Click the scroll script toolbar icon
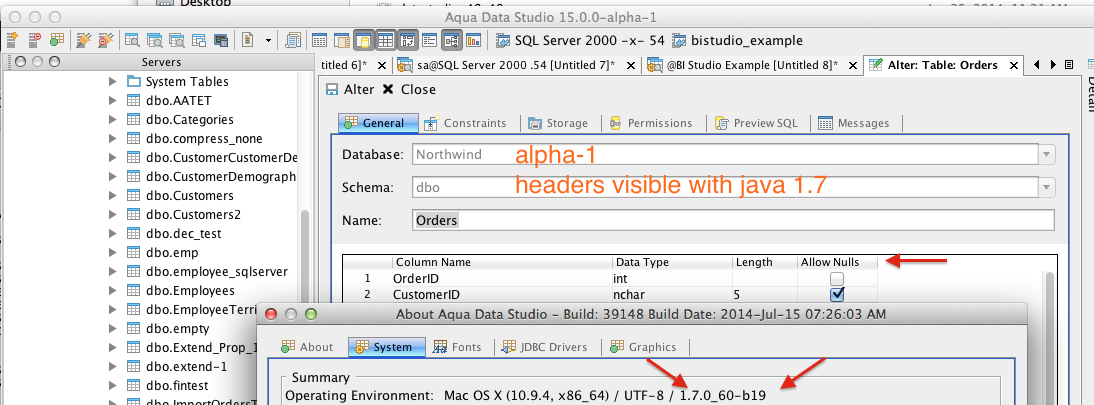1094x405 pixels. 293,40
